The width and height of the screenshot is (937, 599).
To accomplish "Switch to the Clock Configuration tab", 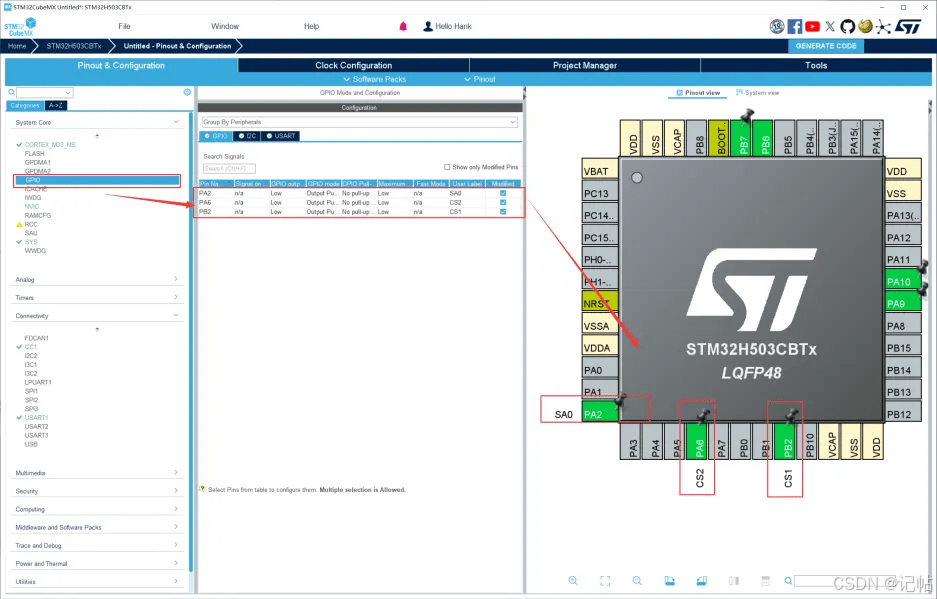I will click(353, 65).
